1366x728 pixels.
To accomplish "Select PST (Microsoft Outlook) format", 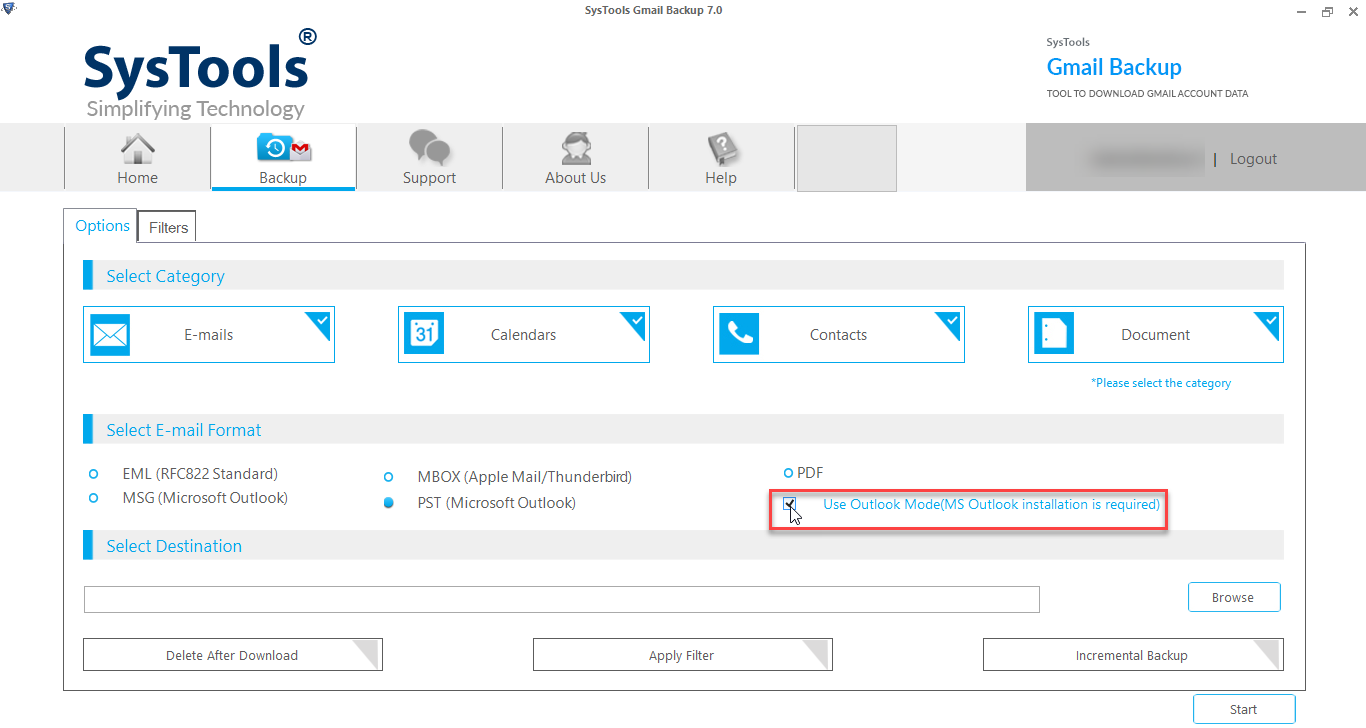I will click(389, 503).
